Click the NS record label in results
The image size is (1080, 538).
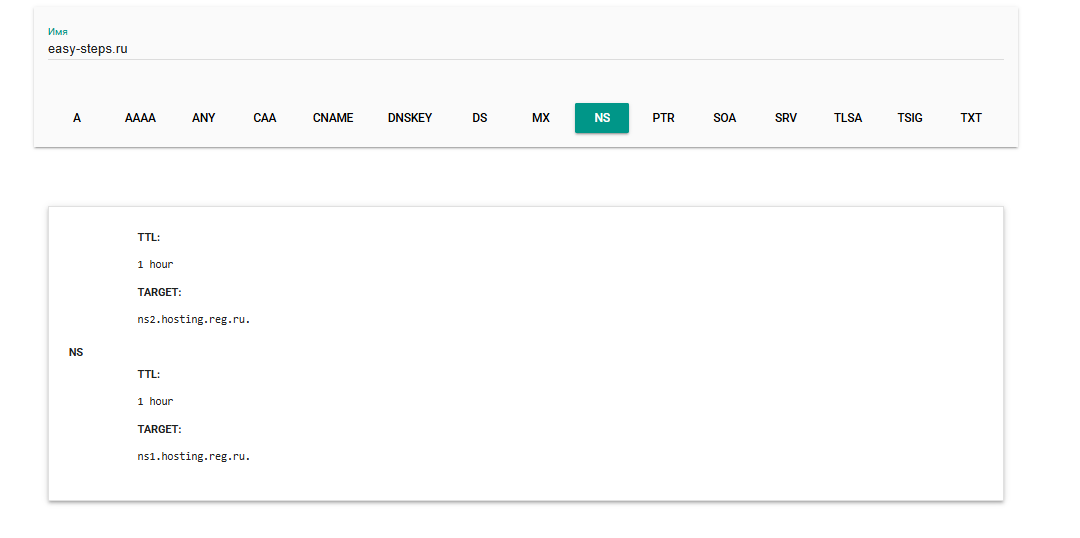coord(76,352)
